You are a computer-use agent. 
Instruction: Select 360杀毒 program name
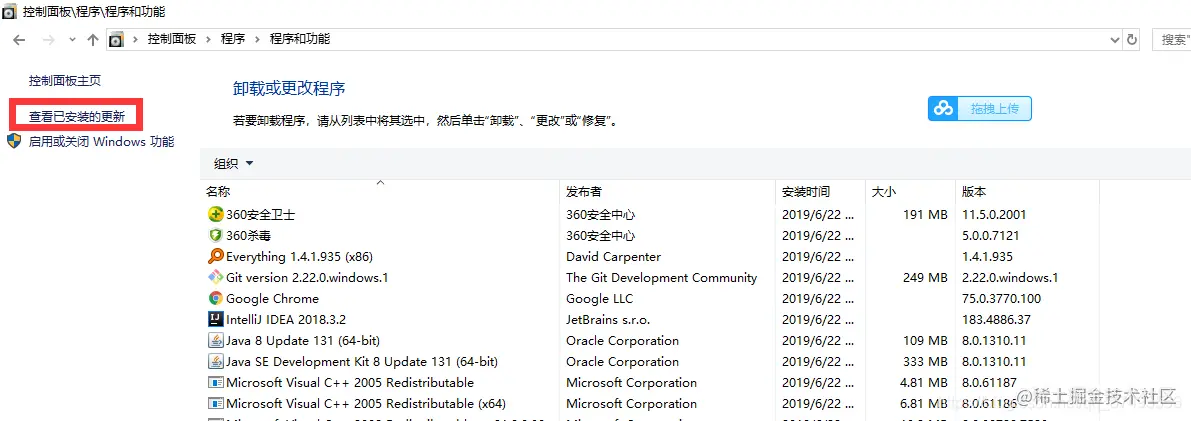250,236
